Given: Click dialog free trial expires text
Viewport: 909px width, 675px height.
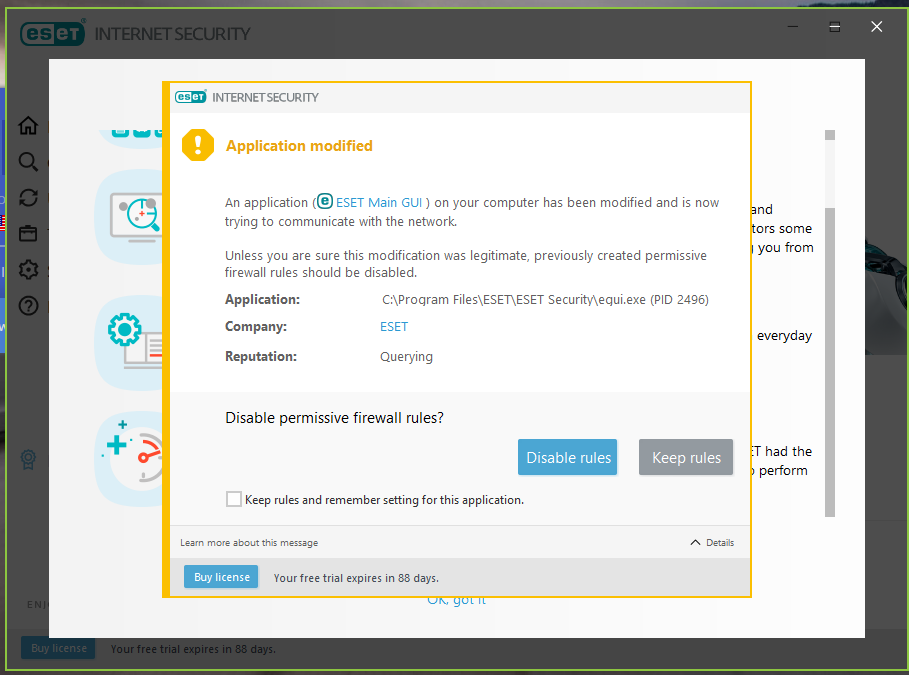Looking at the screenshot, I should [x=356, y=578].
